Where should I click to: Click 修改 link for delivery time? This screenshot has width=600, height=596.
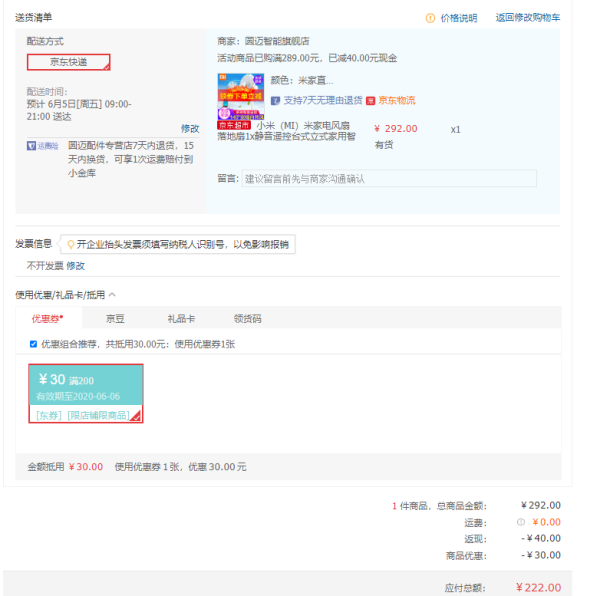click(x=190, y=129)
